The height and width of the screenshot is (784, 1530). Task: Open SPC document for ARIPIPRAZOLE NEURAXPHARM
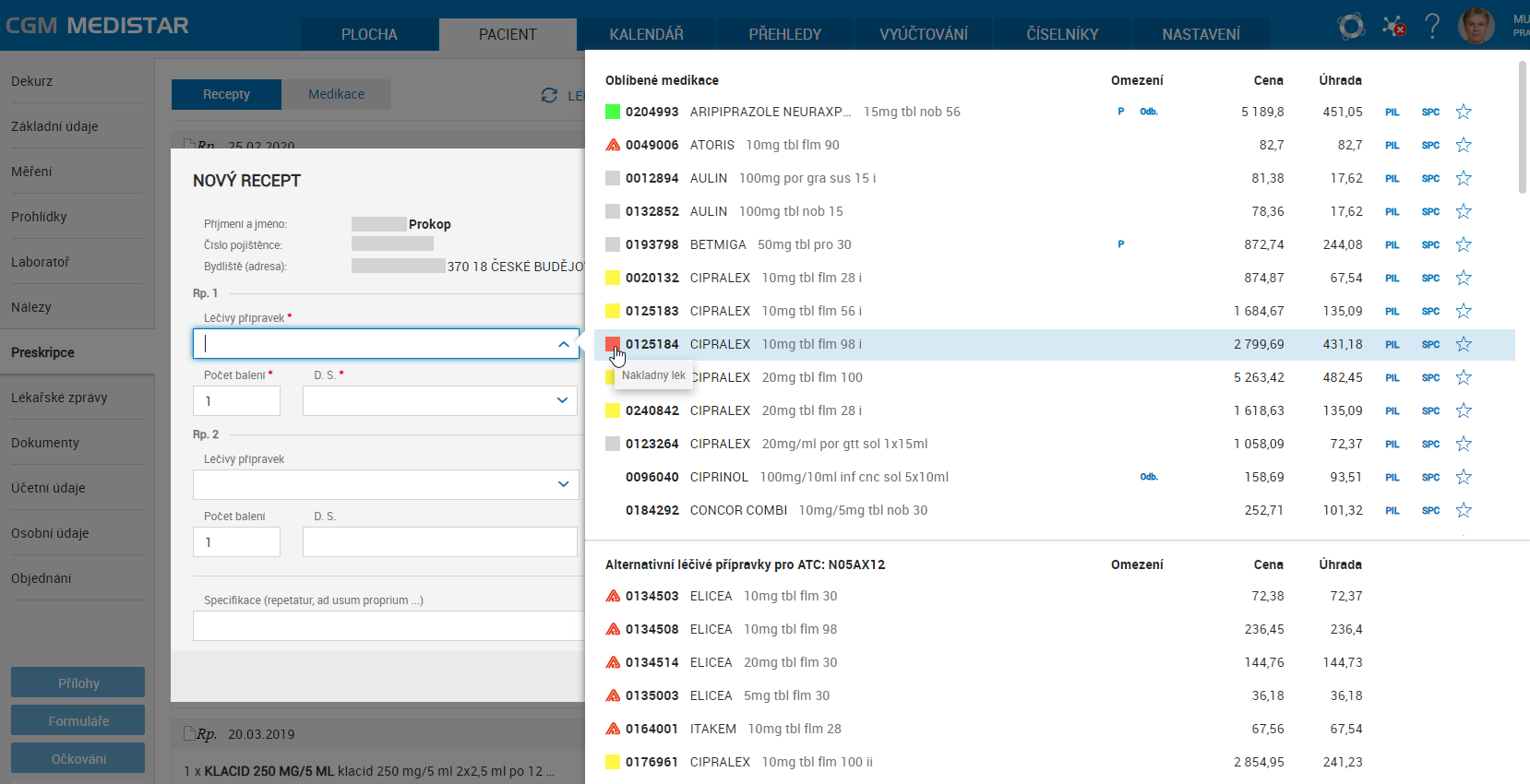[x=1430, y=113]
